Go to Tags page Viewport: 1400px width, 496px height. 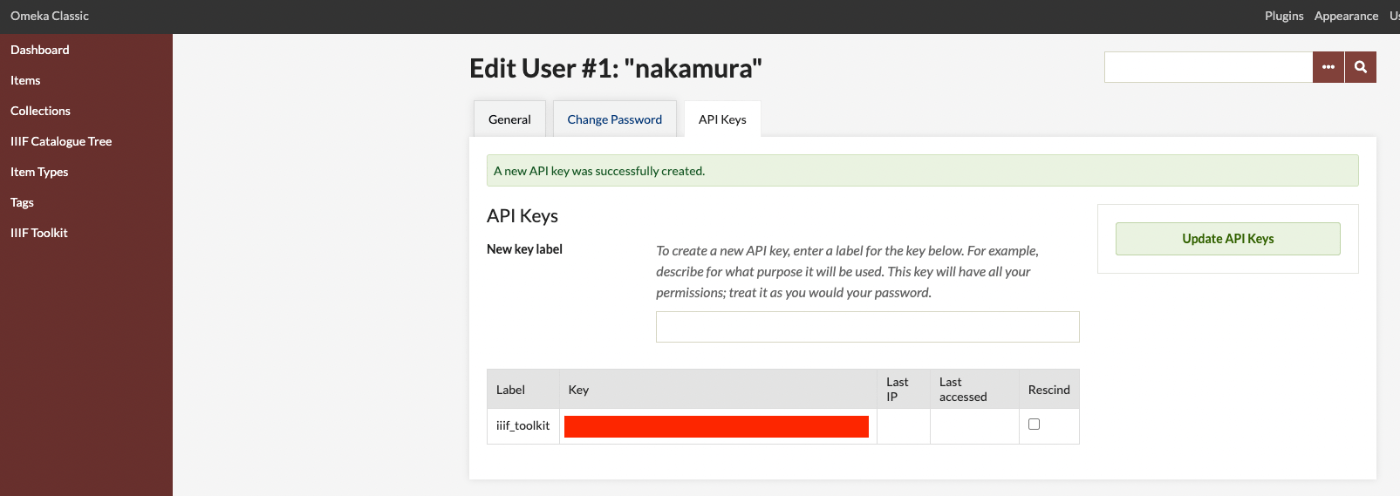point(22,202)
